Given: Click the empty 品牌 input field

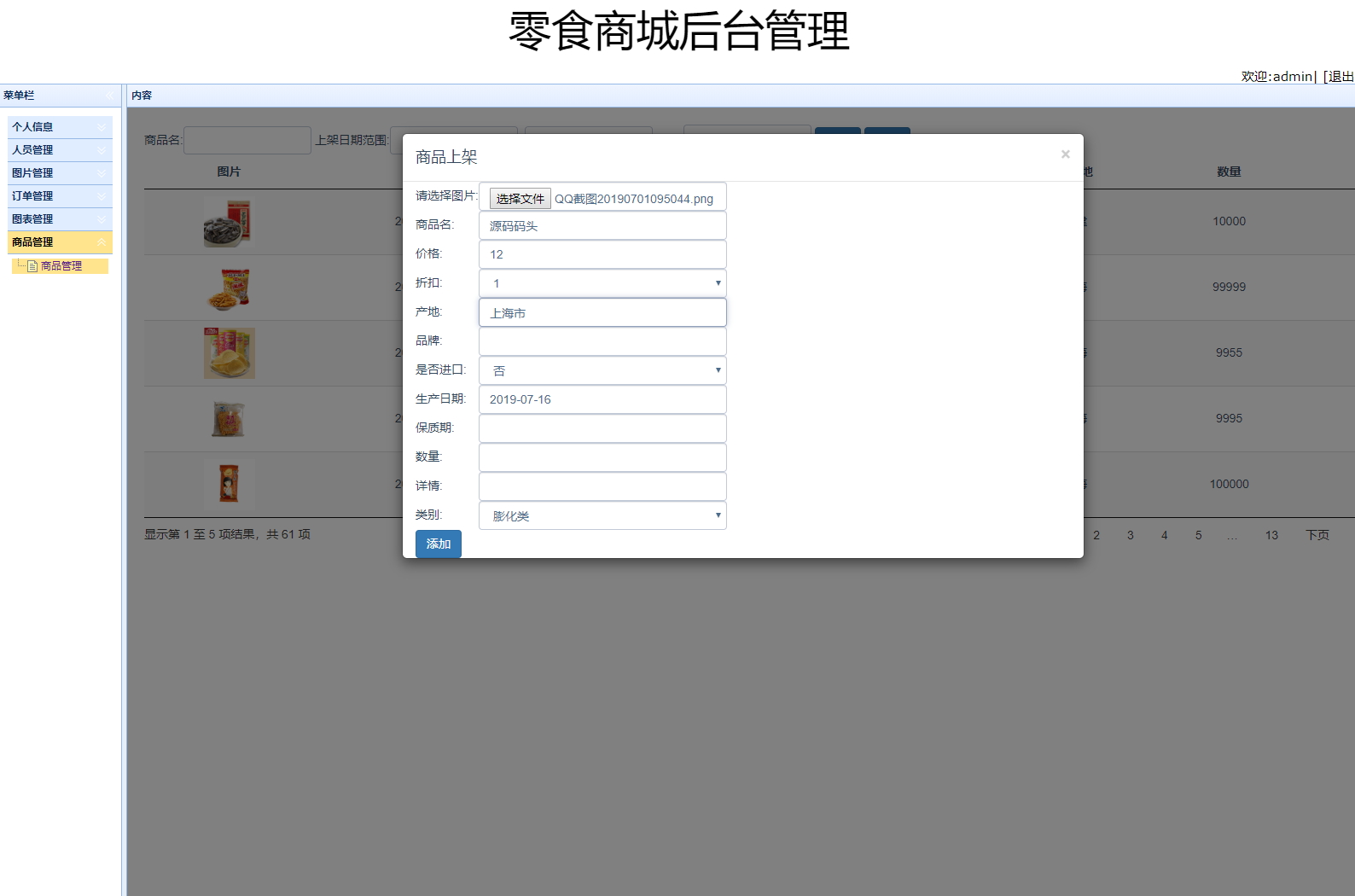Looking at the screenshot, I should coord(602,341).
